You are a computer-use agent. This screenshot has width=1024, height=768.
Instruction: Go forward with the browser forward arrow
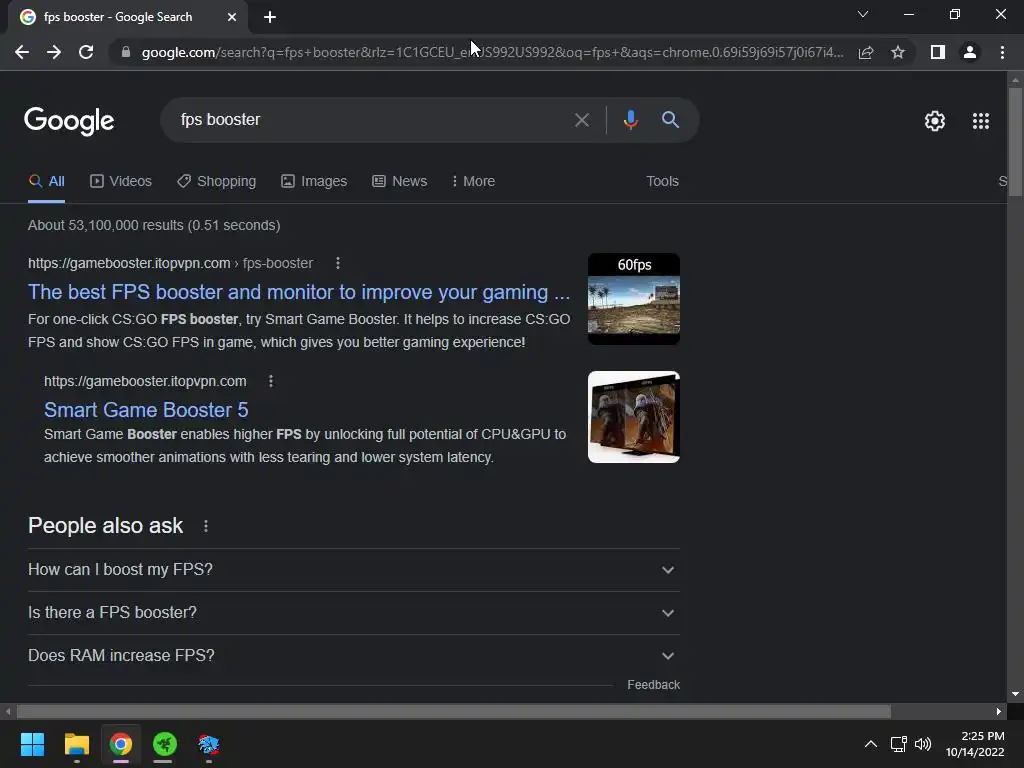point(54,52)
